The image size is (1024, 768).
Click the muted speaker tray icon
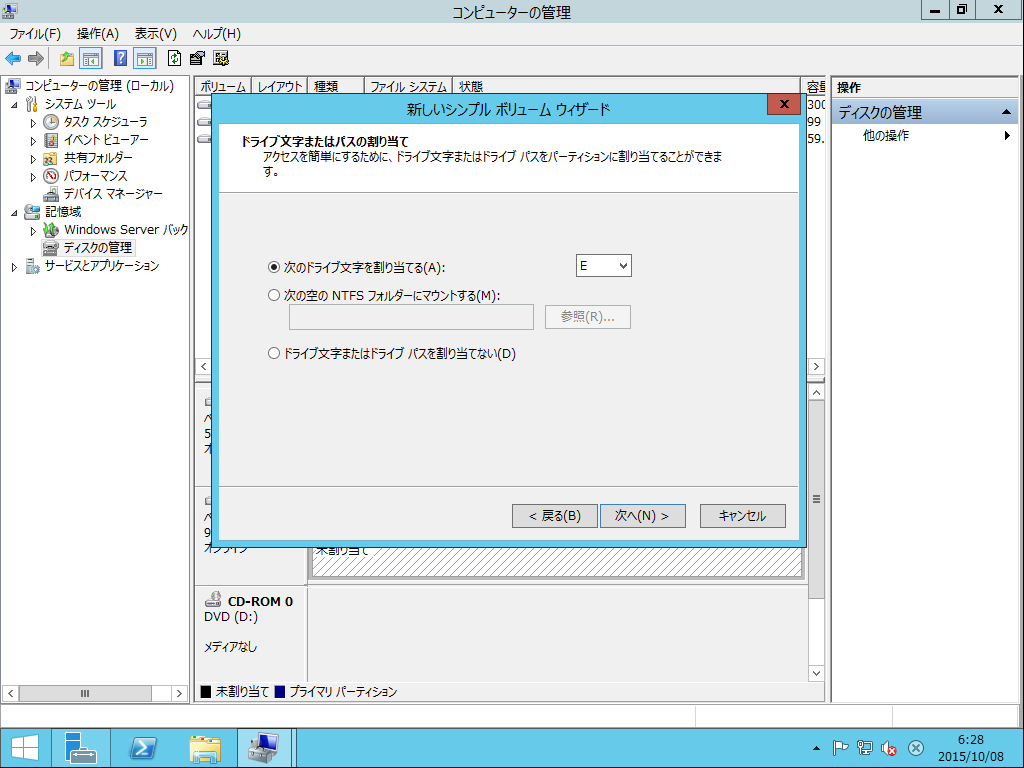pyautogui.click(x=889, y=748)
